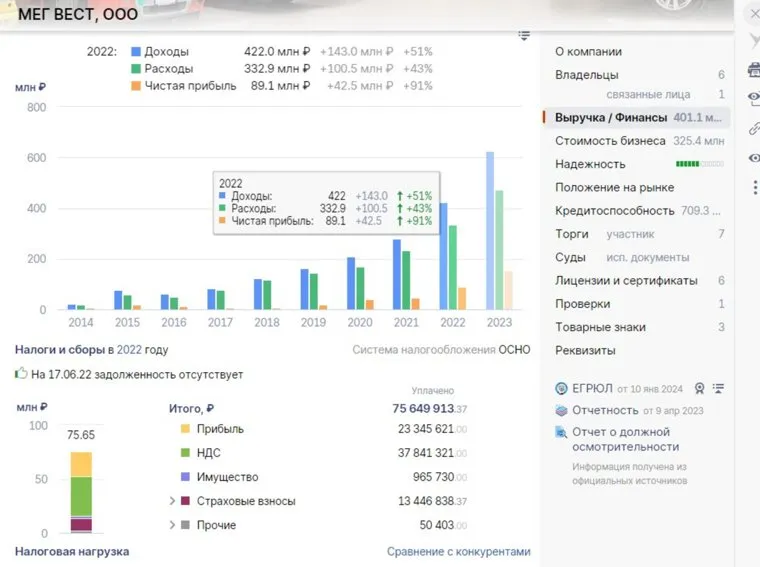
Task: Click the yellow Прибыль color swatch
Action: [x=184, y=429]
